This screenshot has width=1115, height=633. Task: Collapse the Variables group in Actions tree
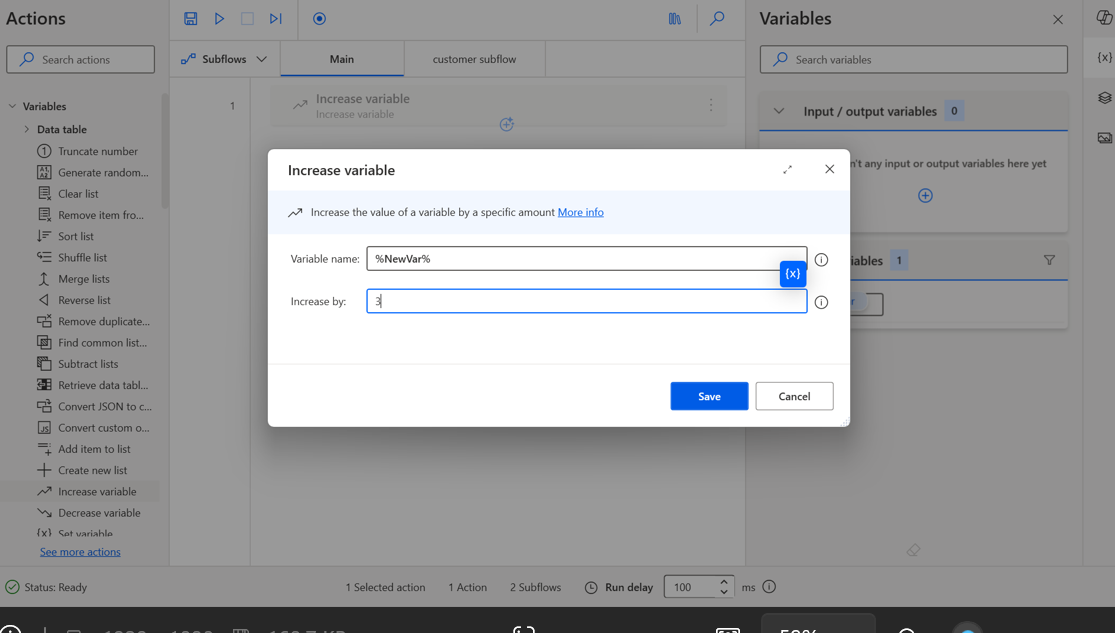coord(12,106)
